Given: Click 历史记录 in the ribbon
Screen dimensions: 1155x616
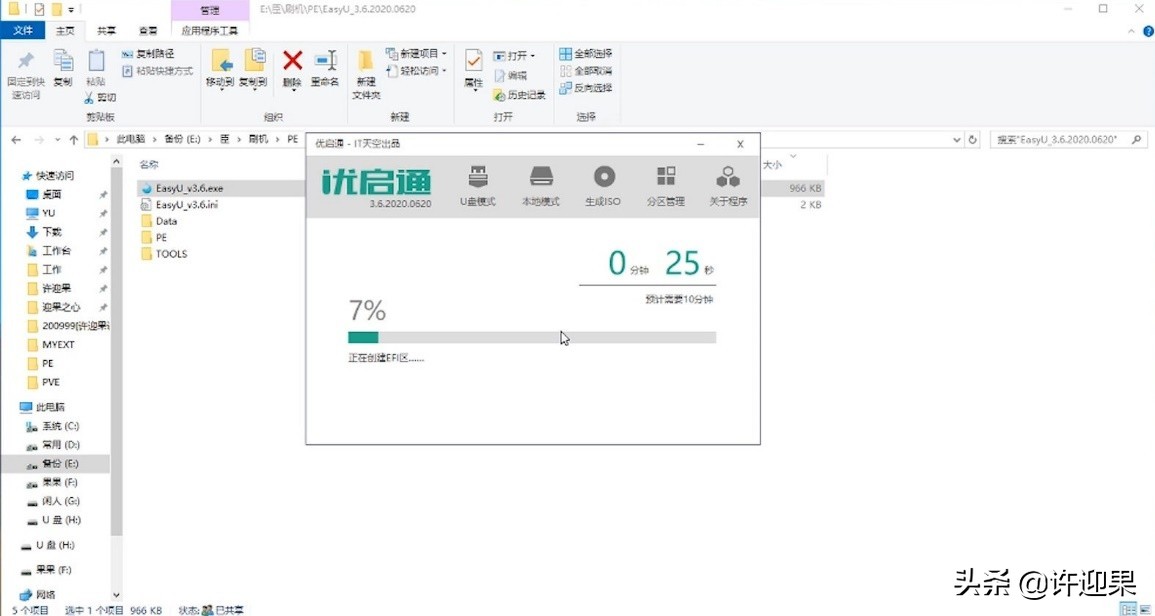Looking at the screenshot, I should coord(519,95).
